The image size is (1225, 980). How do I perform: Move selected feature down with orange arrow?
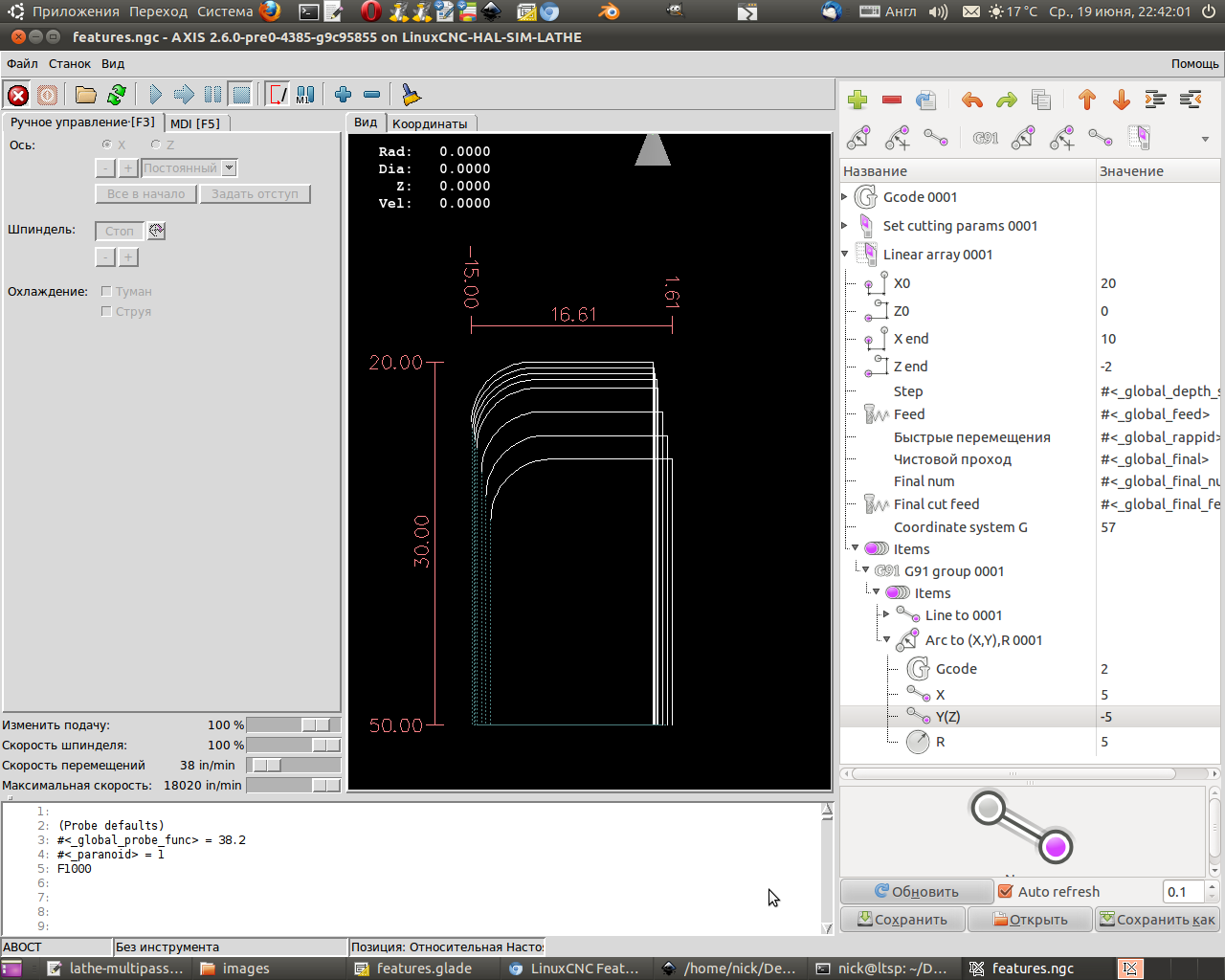1122,100
